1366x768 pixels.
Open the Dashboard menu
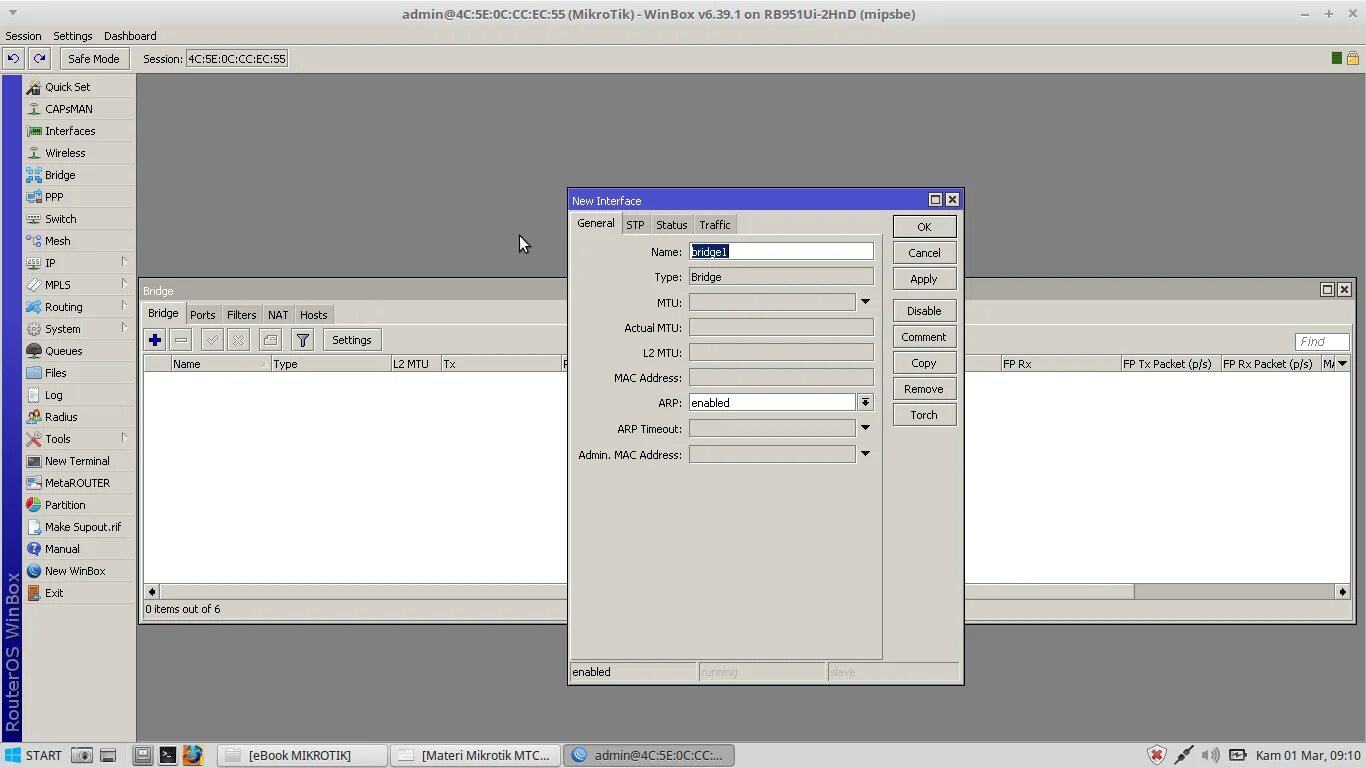[x=130, y=36]
